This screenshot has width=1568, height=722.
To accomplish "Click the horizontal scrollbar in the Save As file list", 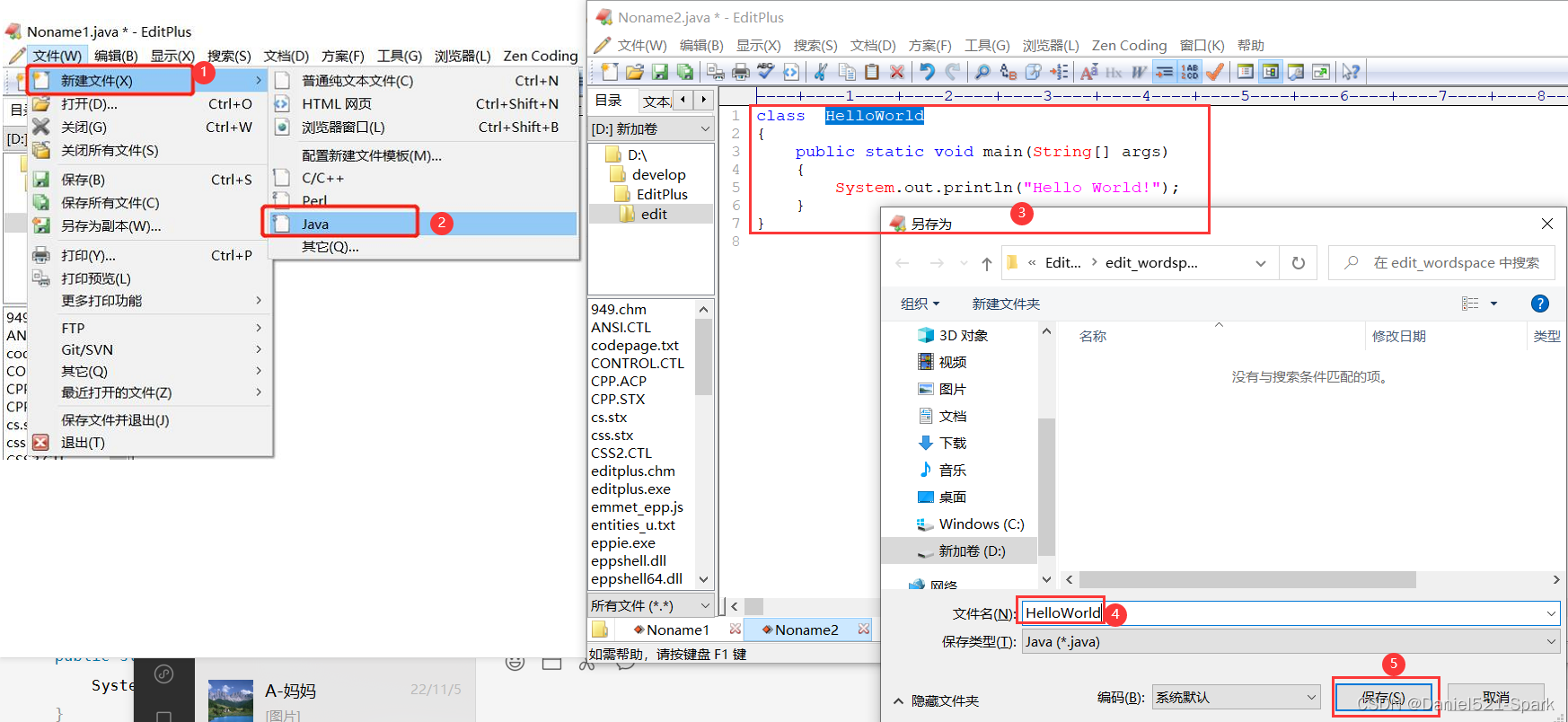I will pos(1247,579).
